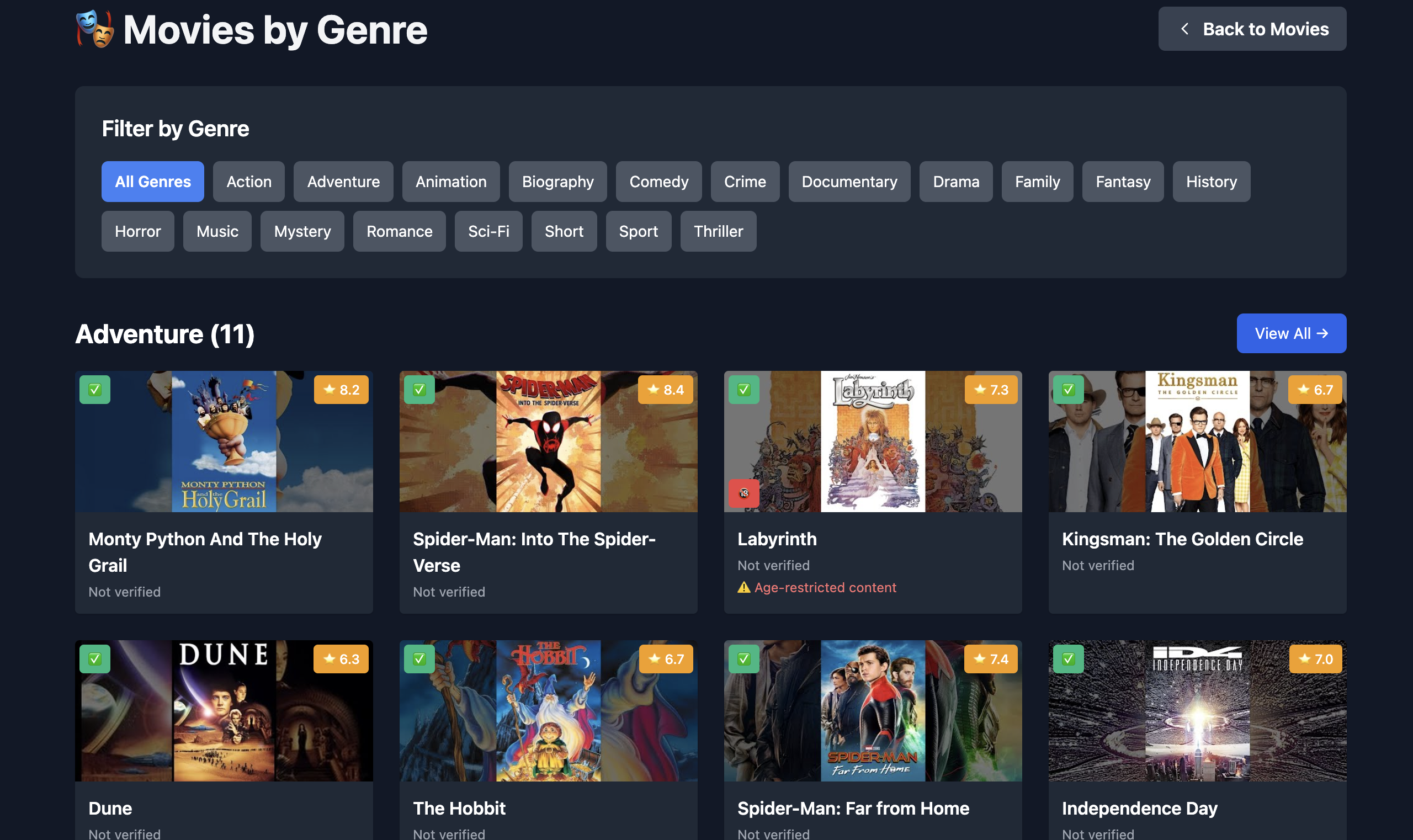Select the Crime genre chip

pyautogui.click(x=745, y=182)
